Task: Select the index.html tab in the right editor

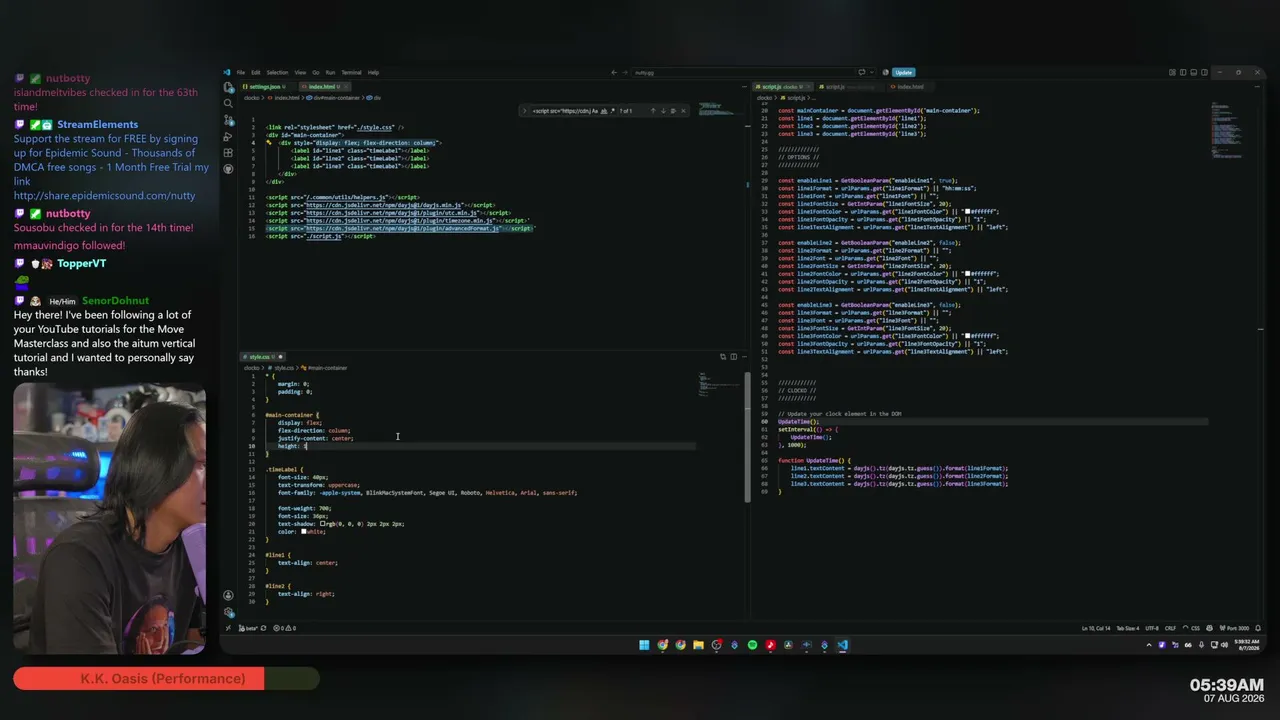Action: pyautogui.click(x=909, y=87)
